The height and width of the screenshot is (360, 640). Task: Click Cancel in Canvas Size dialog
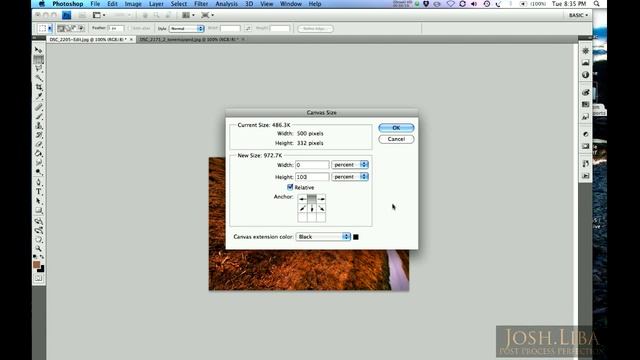(396, 139)
